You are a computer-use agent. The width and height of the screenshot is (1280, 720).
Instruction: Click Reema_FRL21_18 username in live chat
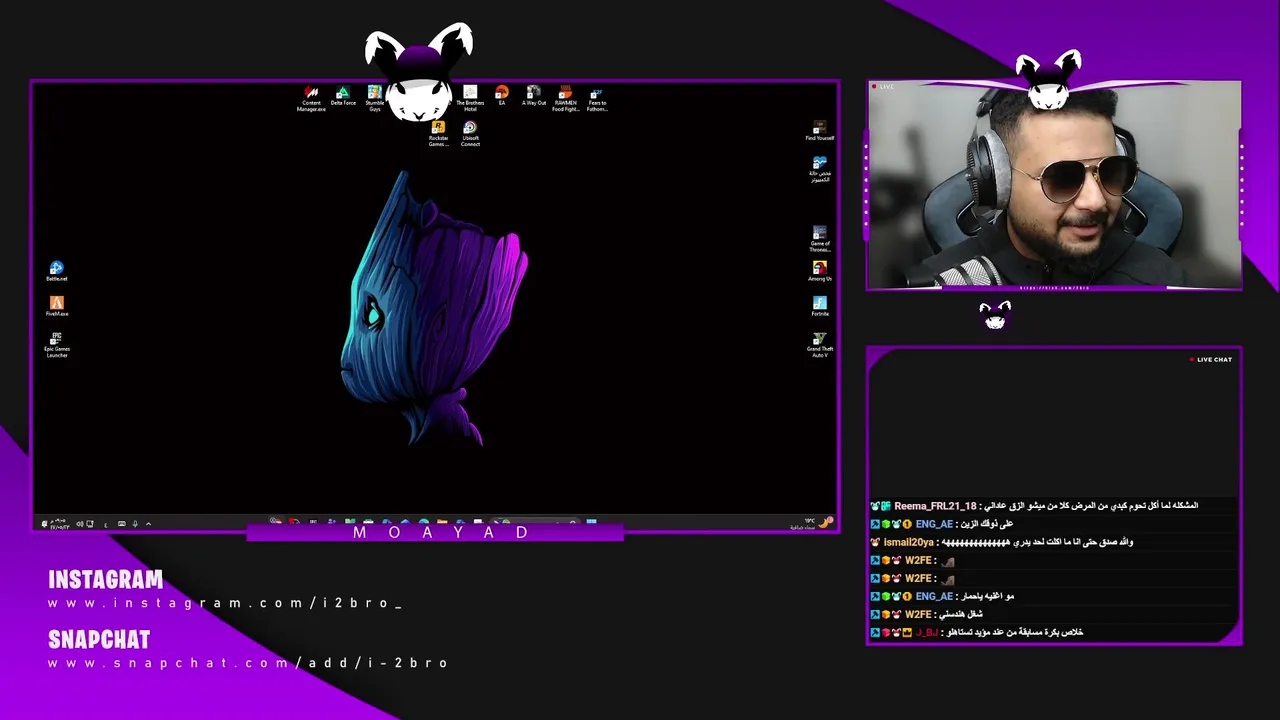pos(935,506)
